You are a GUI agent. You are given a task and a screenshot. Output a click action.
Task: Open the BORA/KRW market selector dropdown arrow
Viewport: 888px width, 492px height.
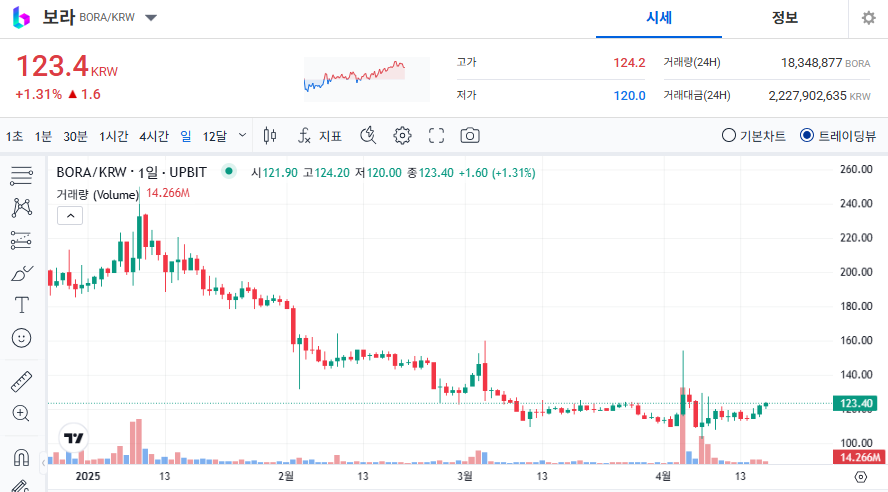(x=151, y=18)
